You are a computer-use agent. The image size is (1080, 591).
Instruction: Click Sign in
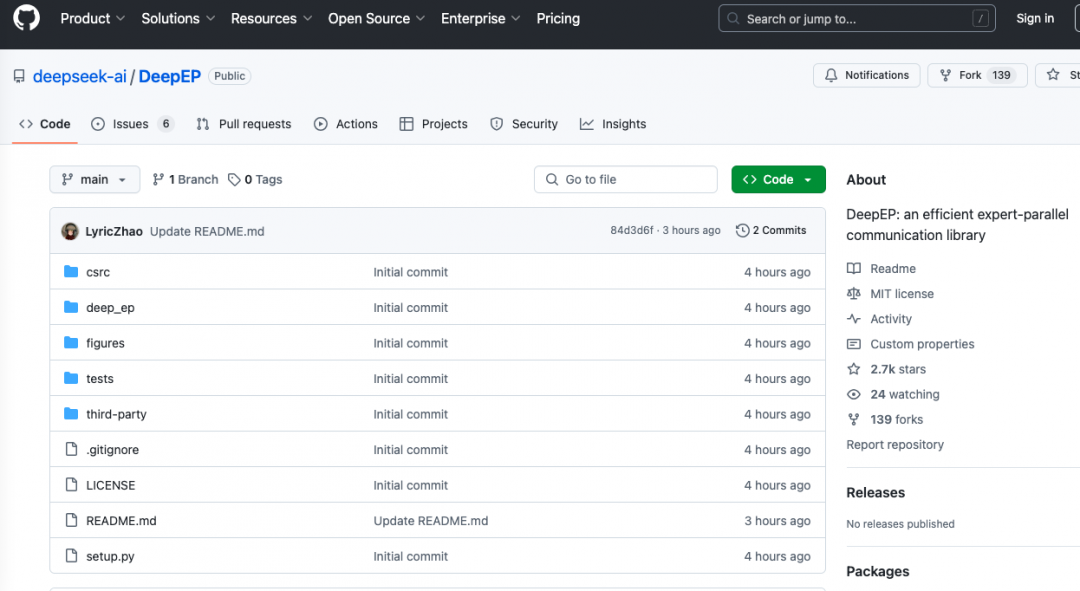click(x=1035, y=19)
